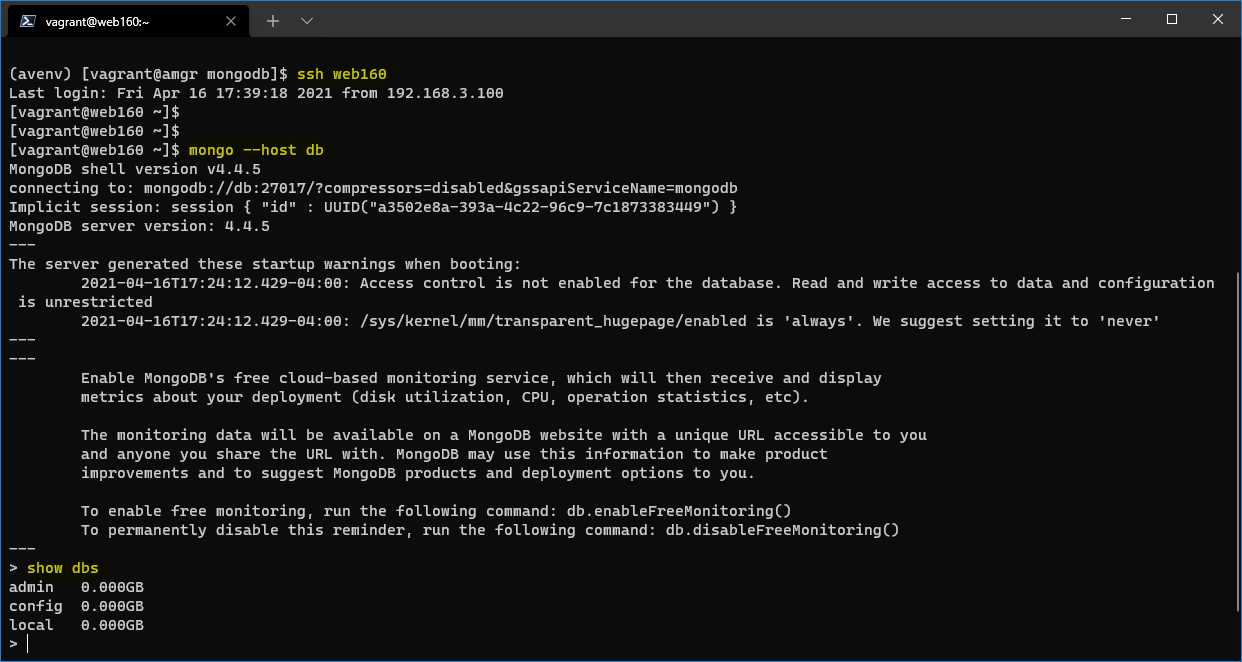Image resolution: width=1242 pixels, height=662 pixels.
Task: Click the 'config' database name
Action: [x=35, y=606]
